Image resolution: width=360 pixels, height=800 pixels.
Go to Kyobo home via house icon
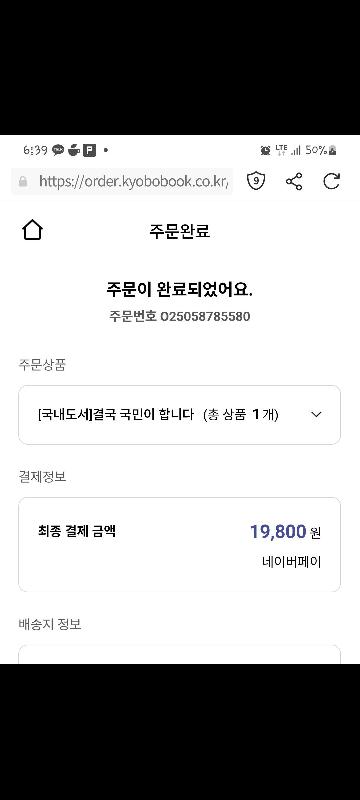(32, 230)
